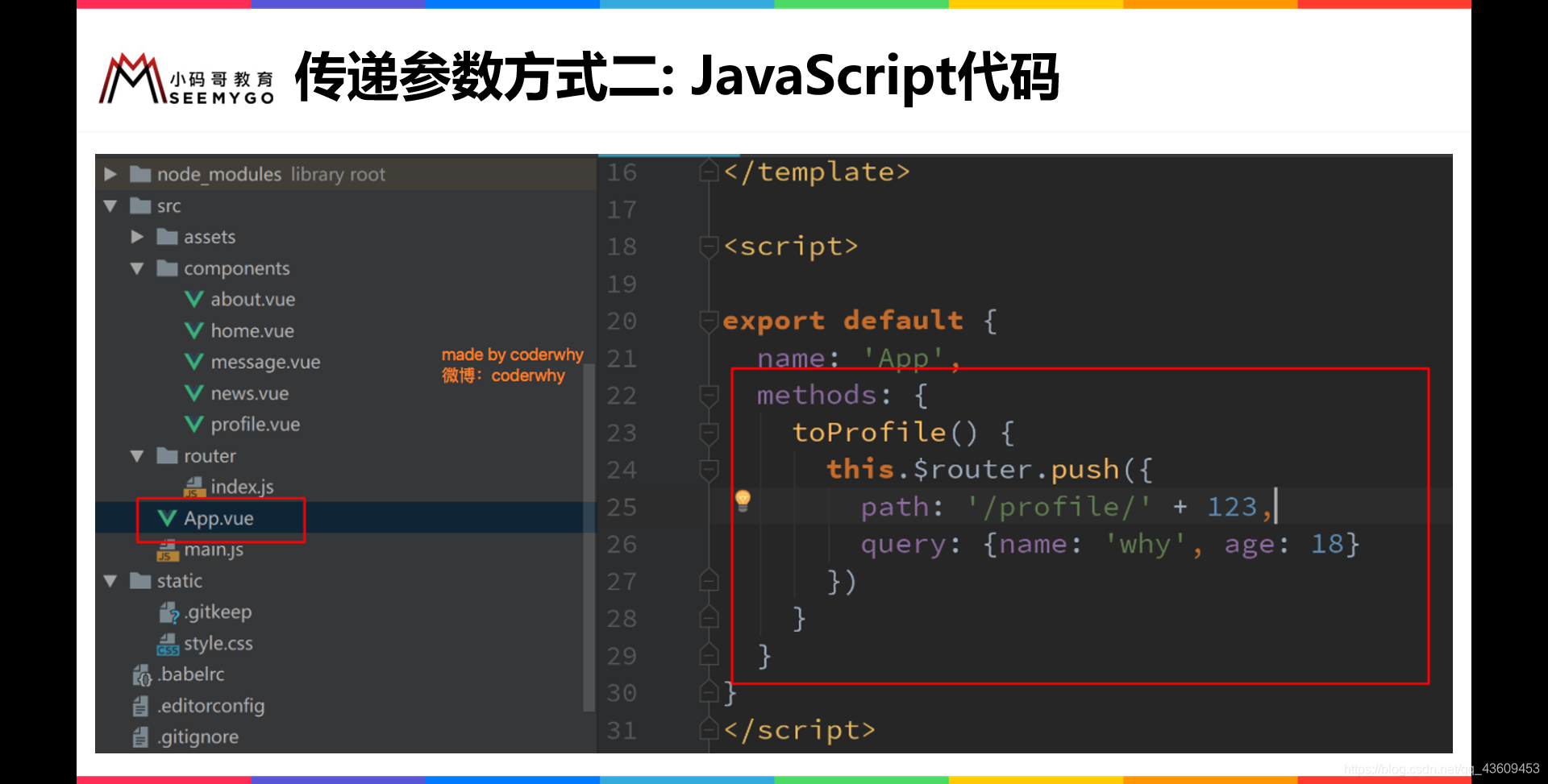Click the JS file icon beside main.js
Screen dimensions: 1548x784
click(x=167, y=550)
